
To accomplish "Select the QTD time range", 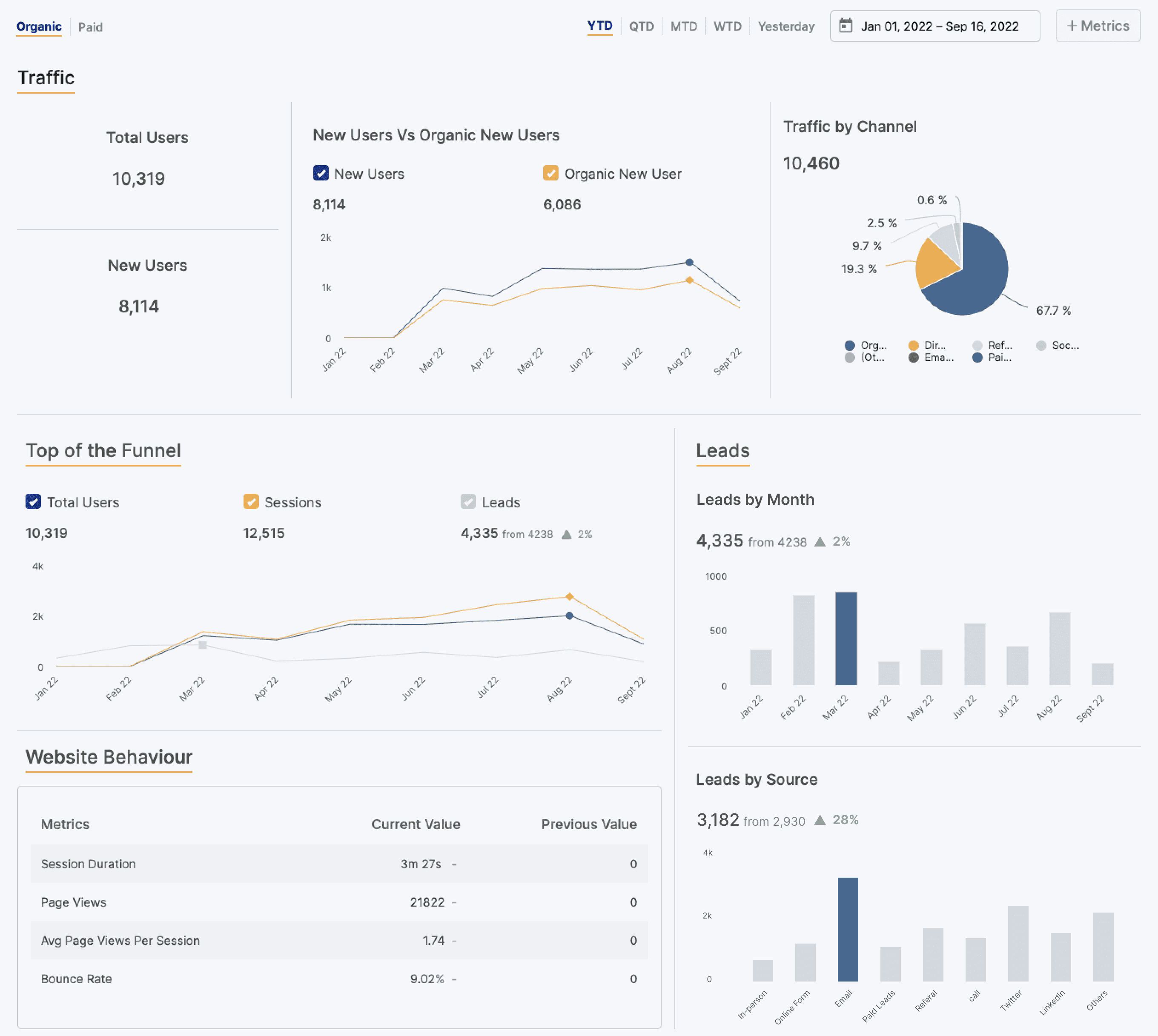I will 642,26.
